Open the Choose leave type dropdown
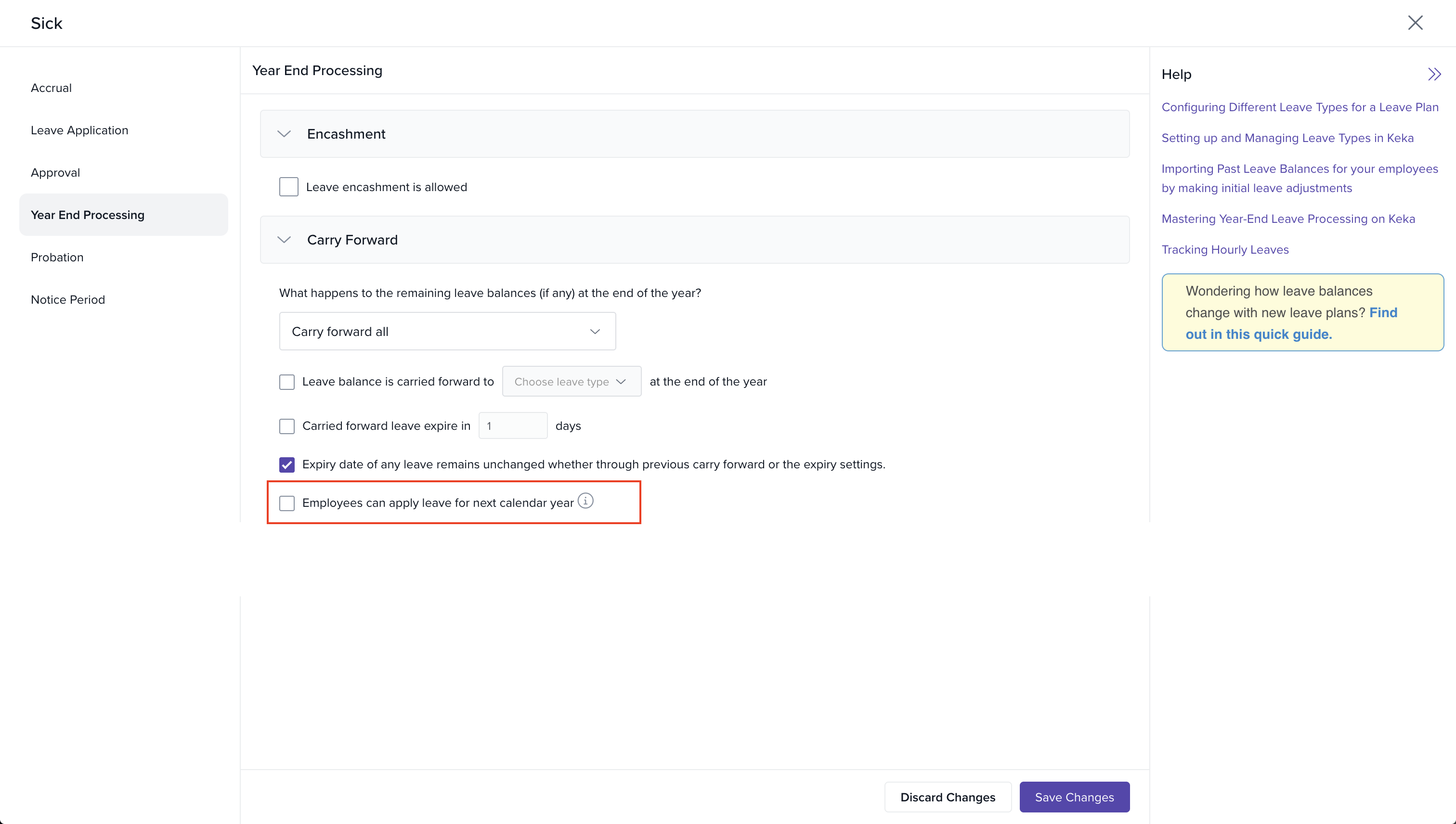Viewport: 1456px width, 824px height. point(571,382)
